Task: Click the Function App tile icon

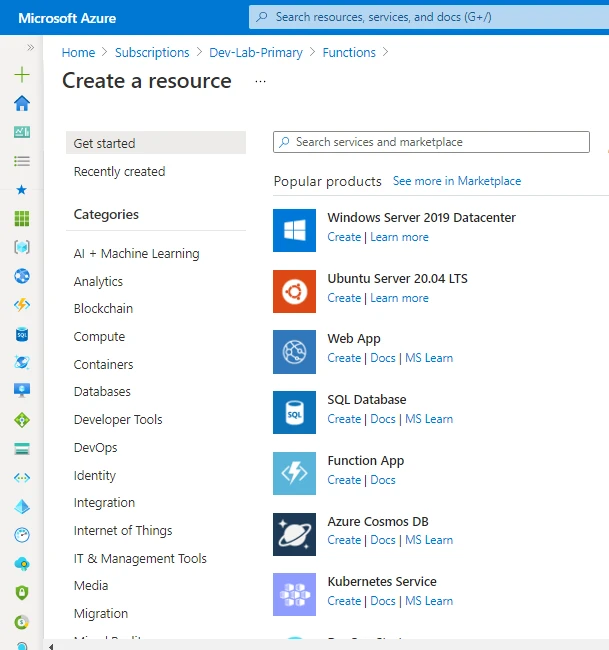Action: [294, 473]
